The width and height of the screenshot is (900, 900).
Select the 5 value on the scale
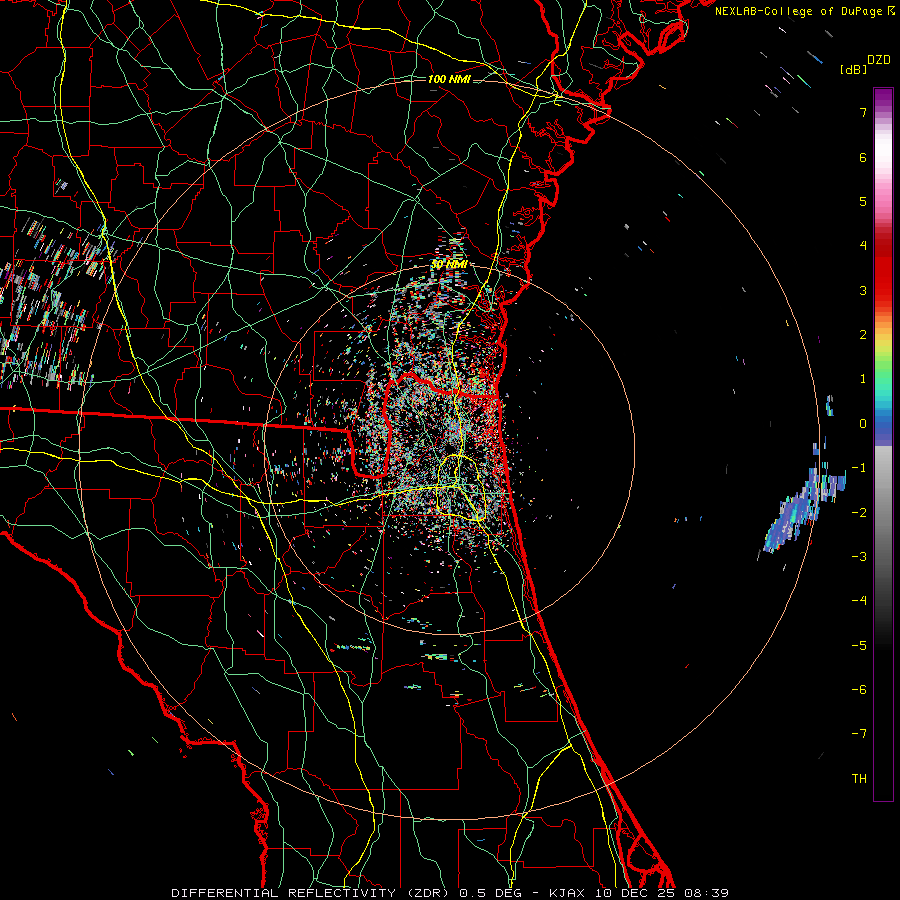pyautogui.click(x=863, y=201)
